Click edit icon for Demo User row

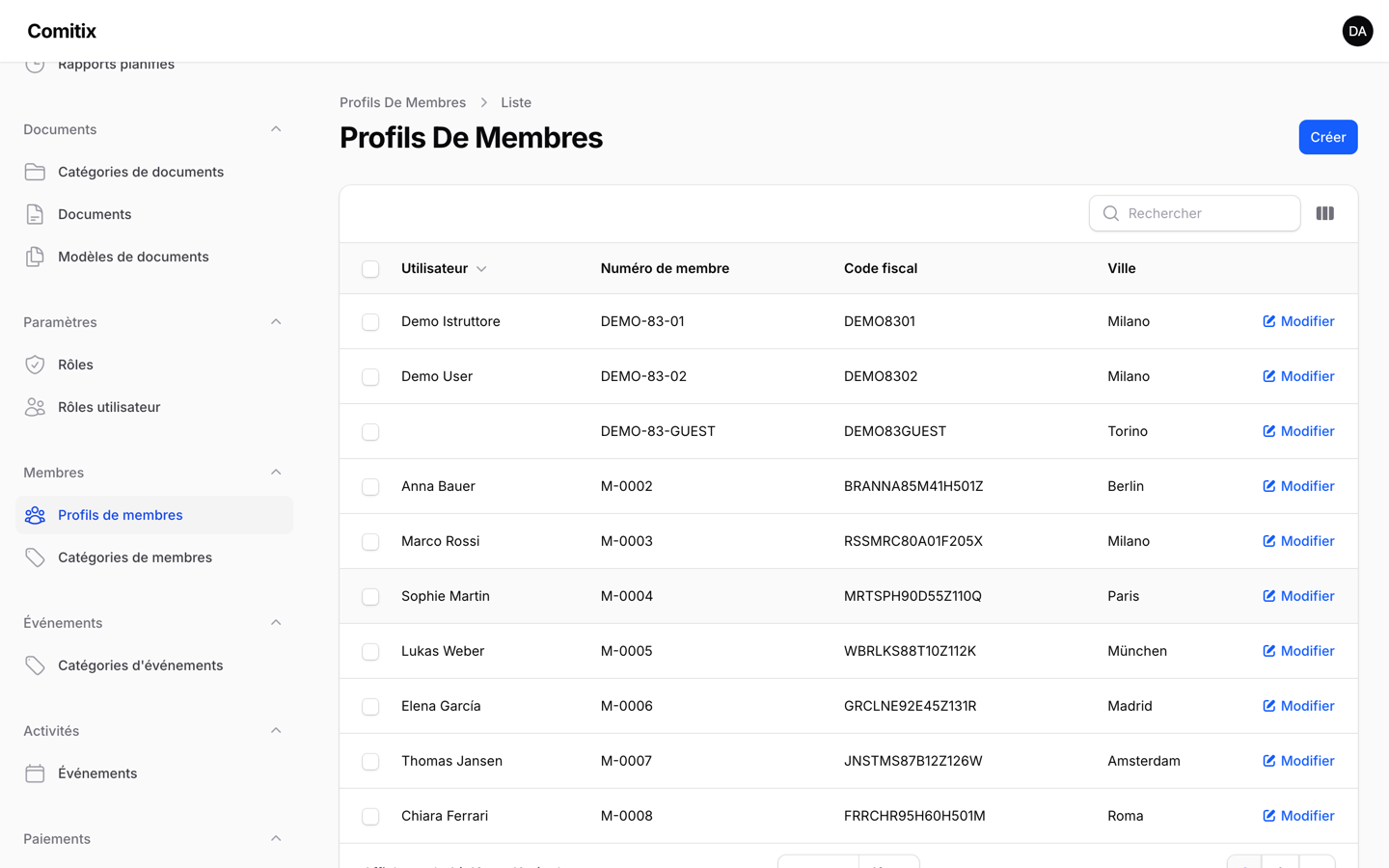click(x=1269, y=376)
